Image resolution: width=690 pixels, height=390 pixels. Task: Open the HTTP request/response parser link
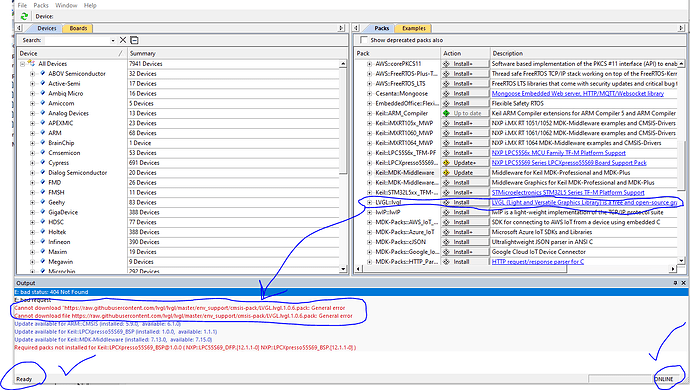(x=538, y=261)
